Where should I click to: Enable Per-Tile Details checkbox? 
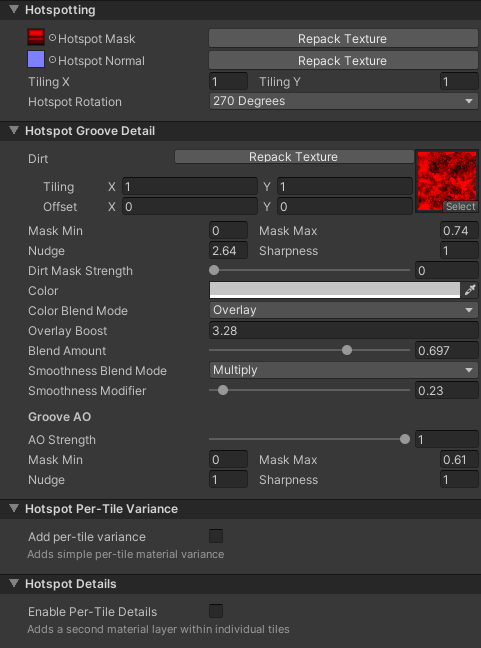tap(216, 611)
